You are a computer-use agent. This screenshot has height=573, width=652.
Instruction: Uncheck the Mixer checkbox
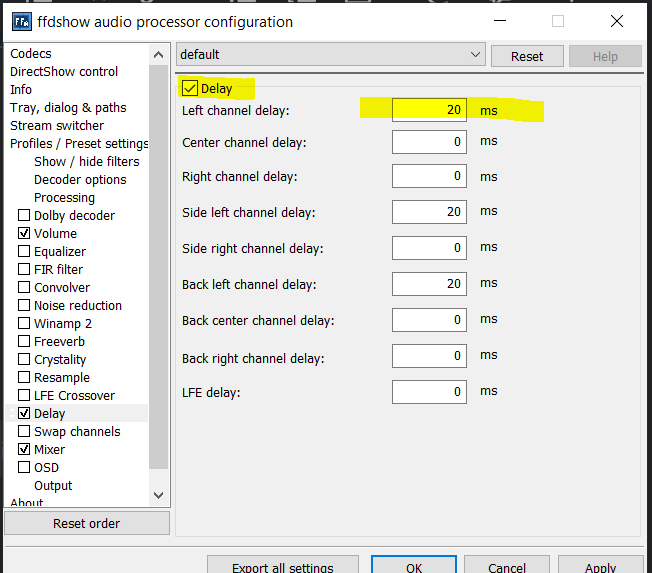(24, 449)
